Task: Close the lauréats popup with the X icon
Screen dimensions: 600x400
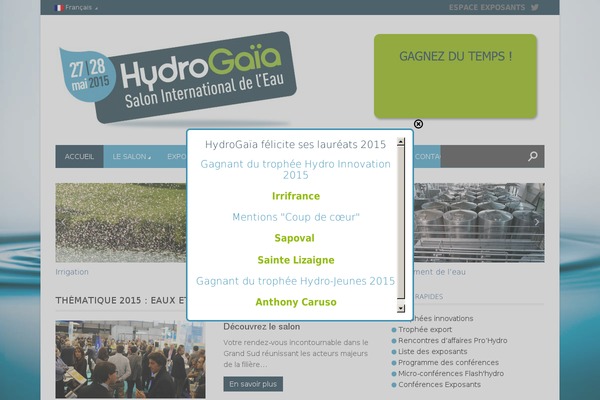Action: point(418,124)
